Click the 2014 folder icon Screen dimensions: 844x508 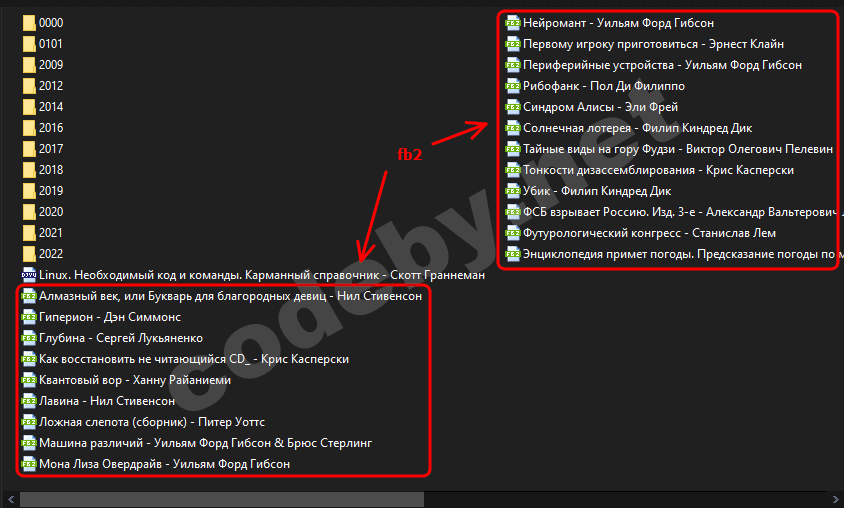[x=29, y=107]
